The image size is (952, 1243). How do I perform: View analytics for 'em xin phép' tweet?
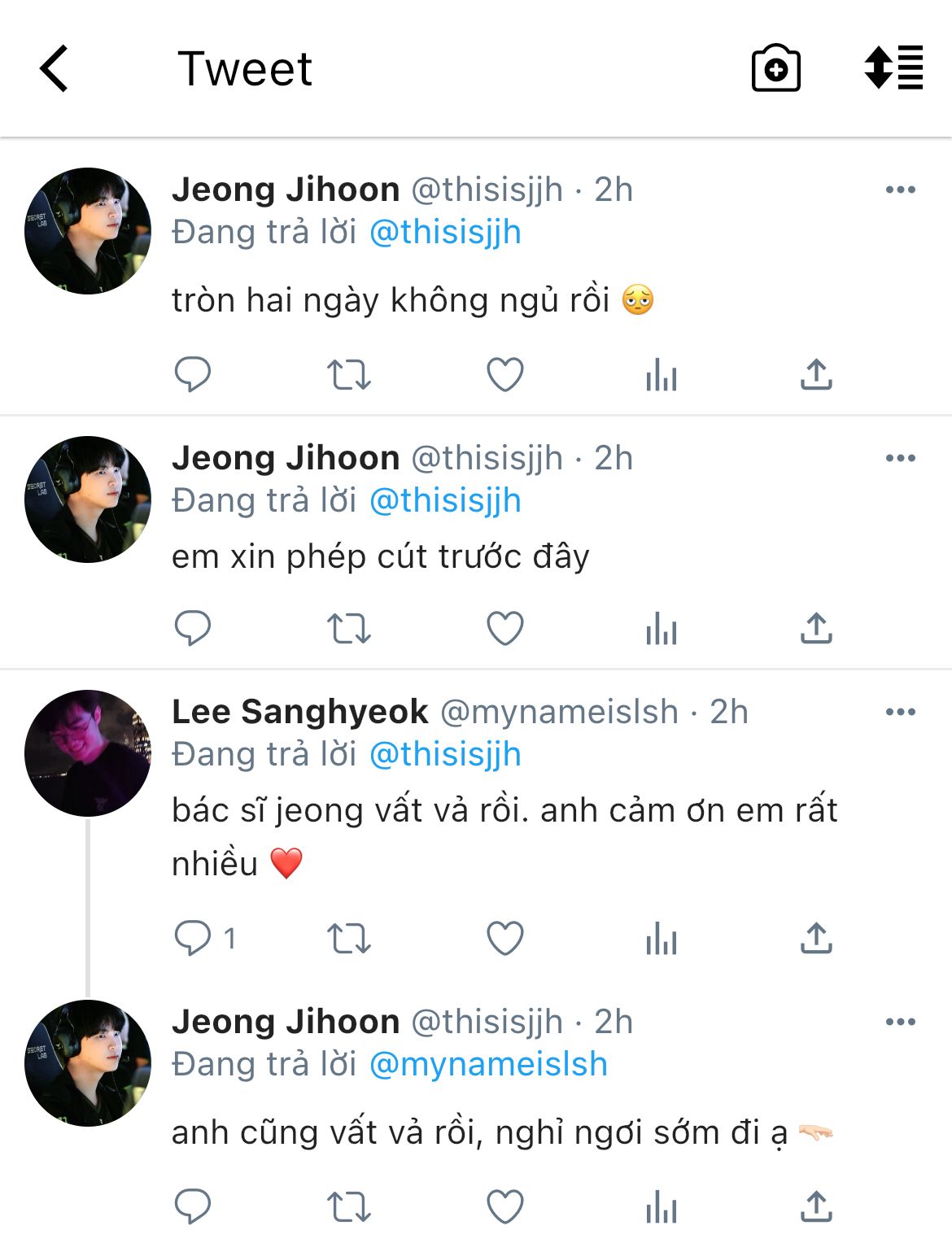click(662, 629)
